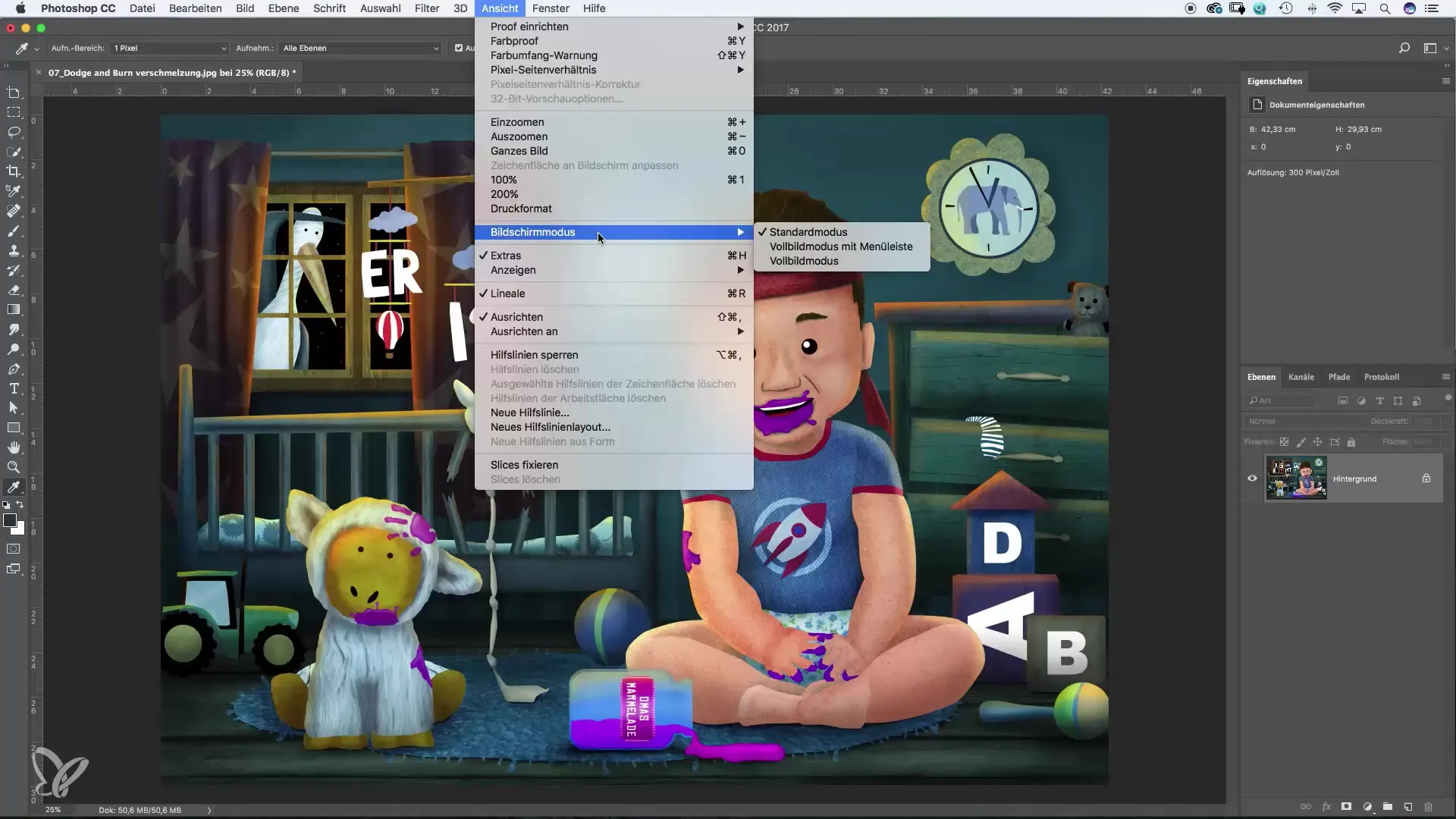Image resolution: width=1456 pixels, height=819 pixels.
Task: Toggle checkbox next to Aufnehm. dropdown
Action: pos(459,48)
